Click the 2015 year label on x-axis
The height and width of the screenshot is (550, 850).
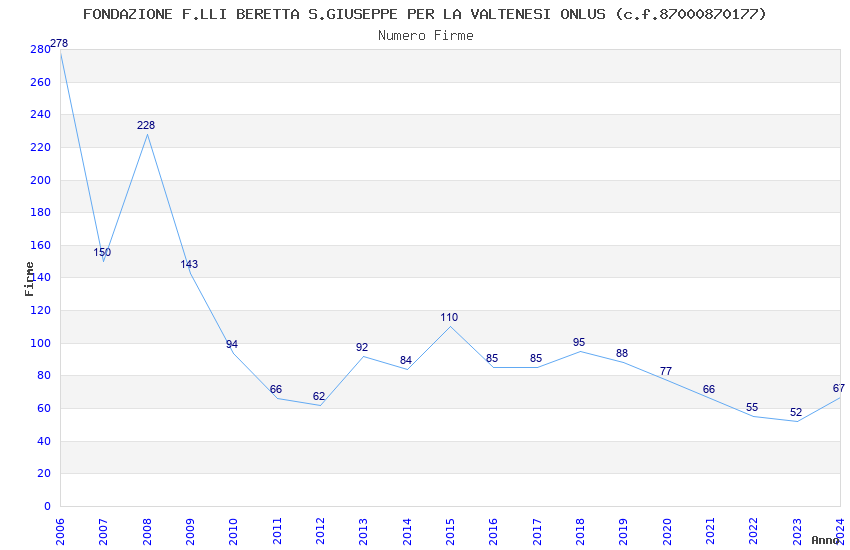pos(450,531)
